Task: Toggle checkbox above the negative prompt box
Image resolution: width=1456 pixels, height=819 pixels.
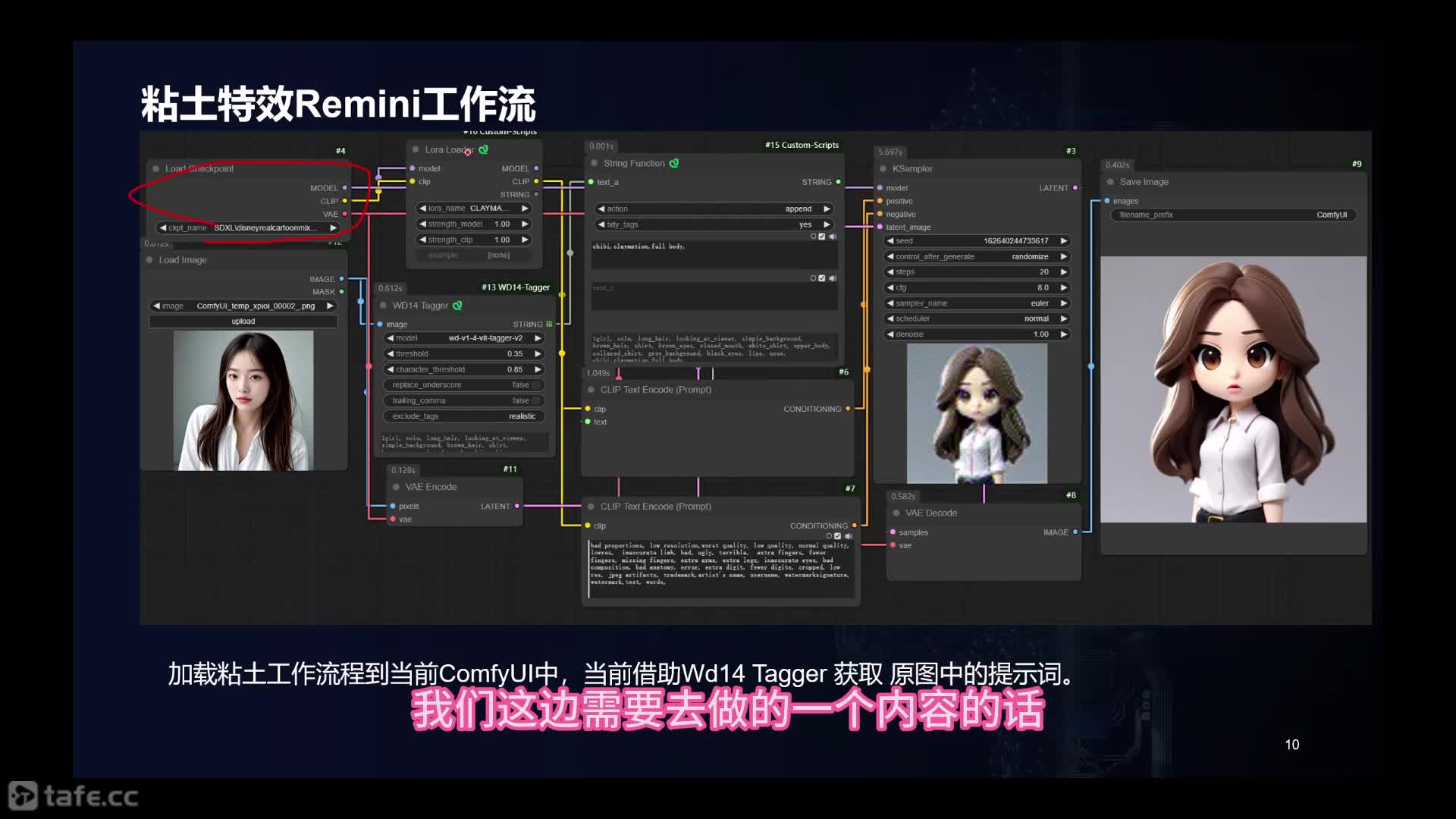Action: click(837, 536)
